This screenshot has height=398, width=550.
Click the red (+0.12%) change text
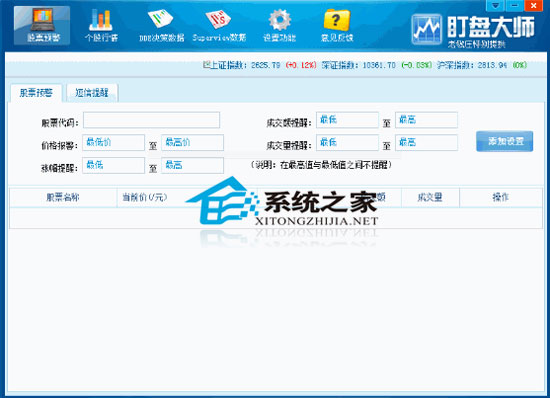pos(301,65)
